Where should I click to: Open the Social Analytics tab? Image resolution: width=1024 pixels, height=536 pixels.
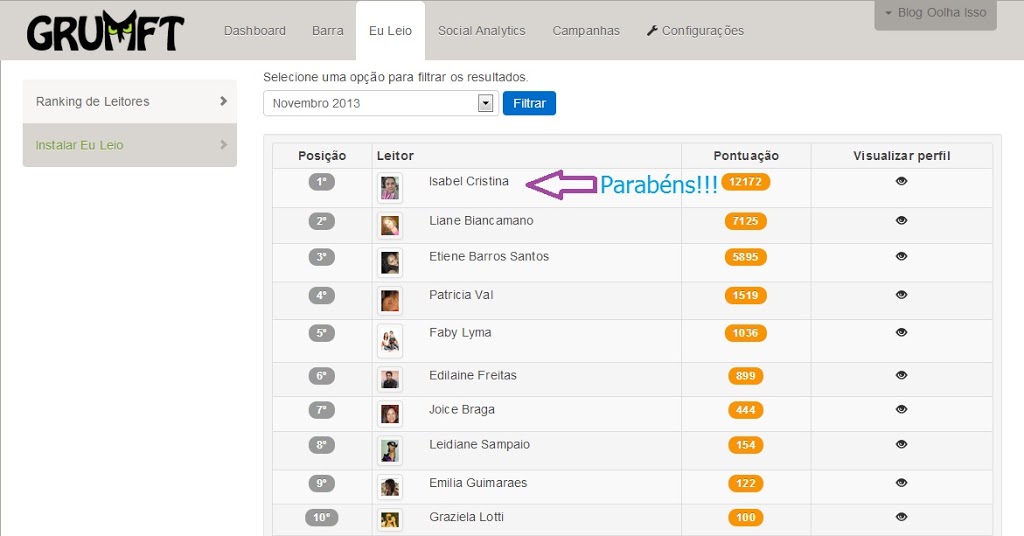pos(481,31)
